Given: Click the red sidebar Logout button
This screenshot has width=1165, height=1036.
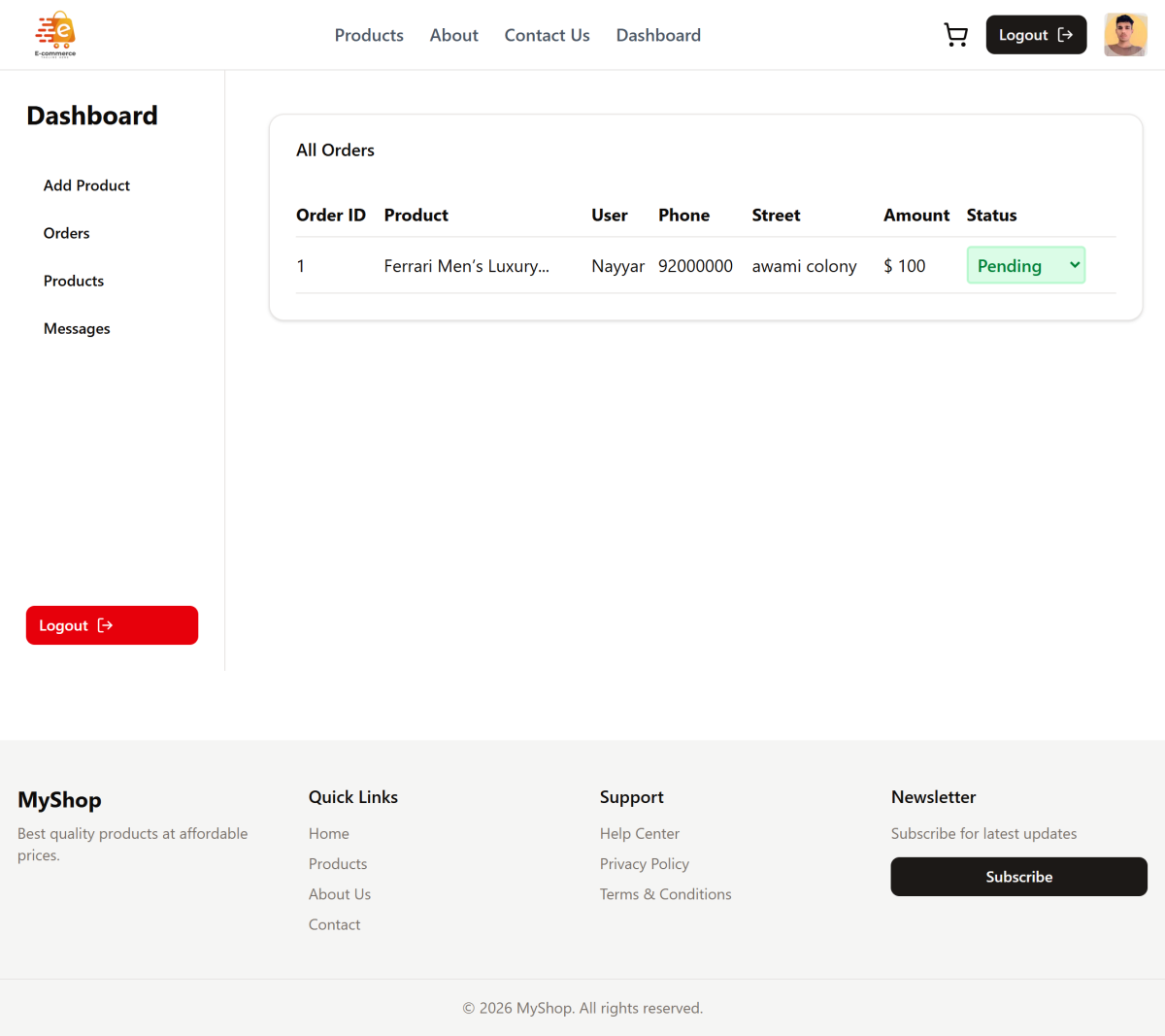Looking at the screenshot, I should coord(112,625).
